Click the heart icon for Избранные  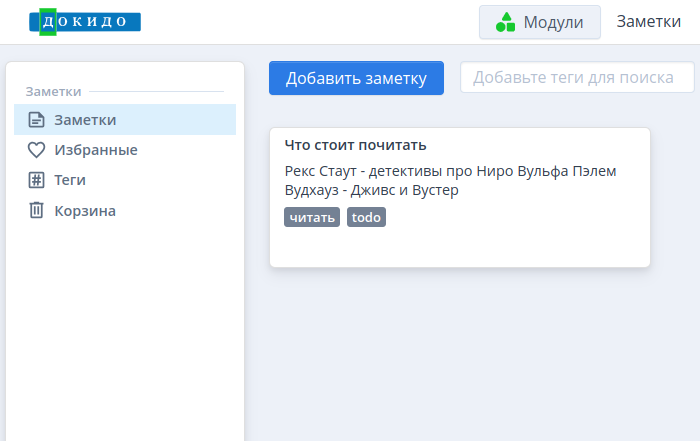(x=36, y=150)
